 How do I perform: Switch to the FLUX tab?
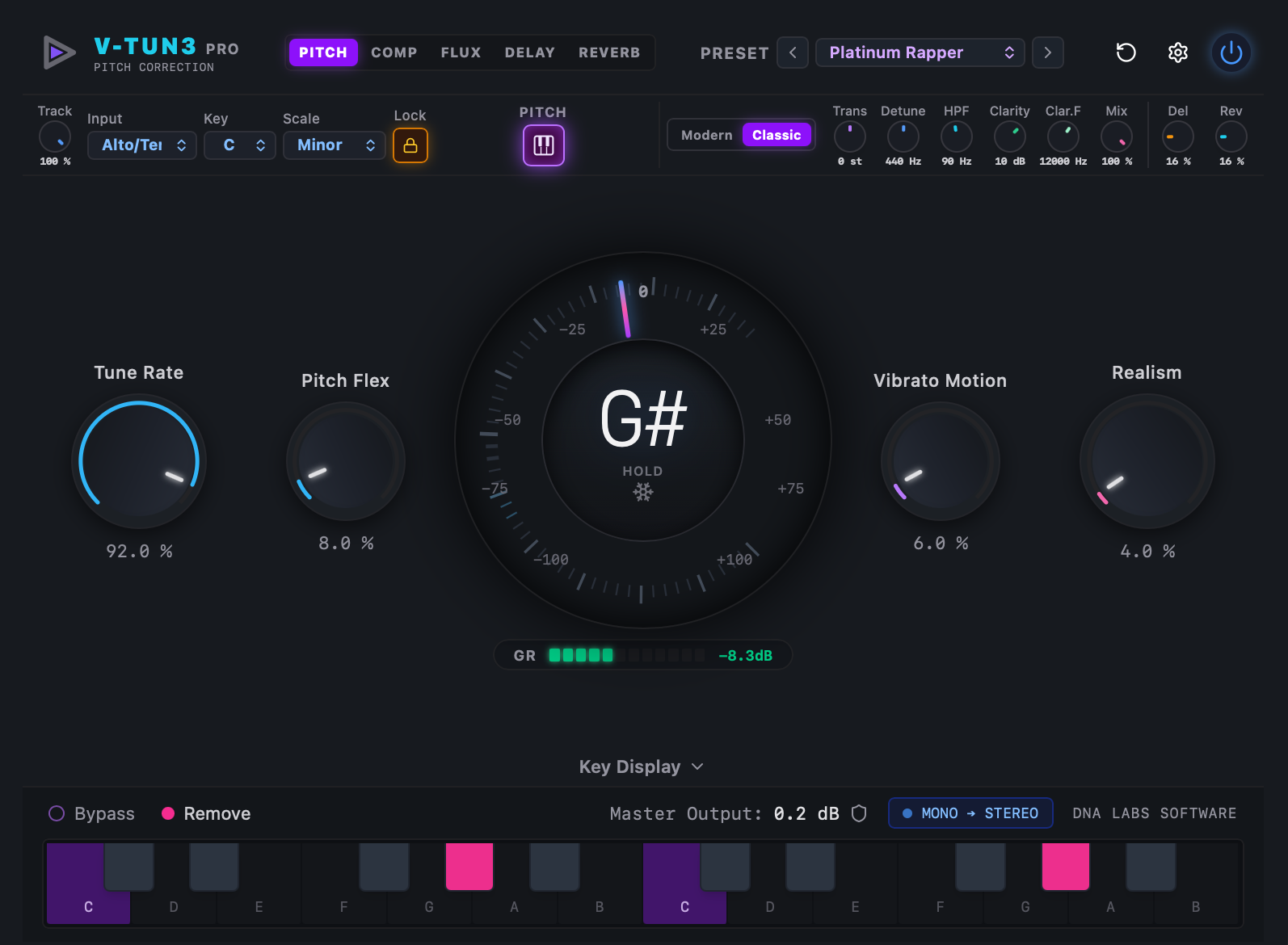[x=461, y=52]
